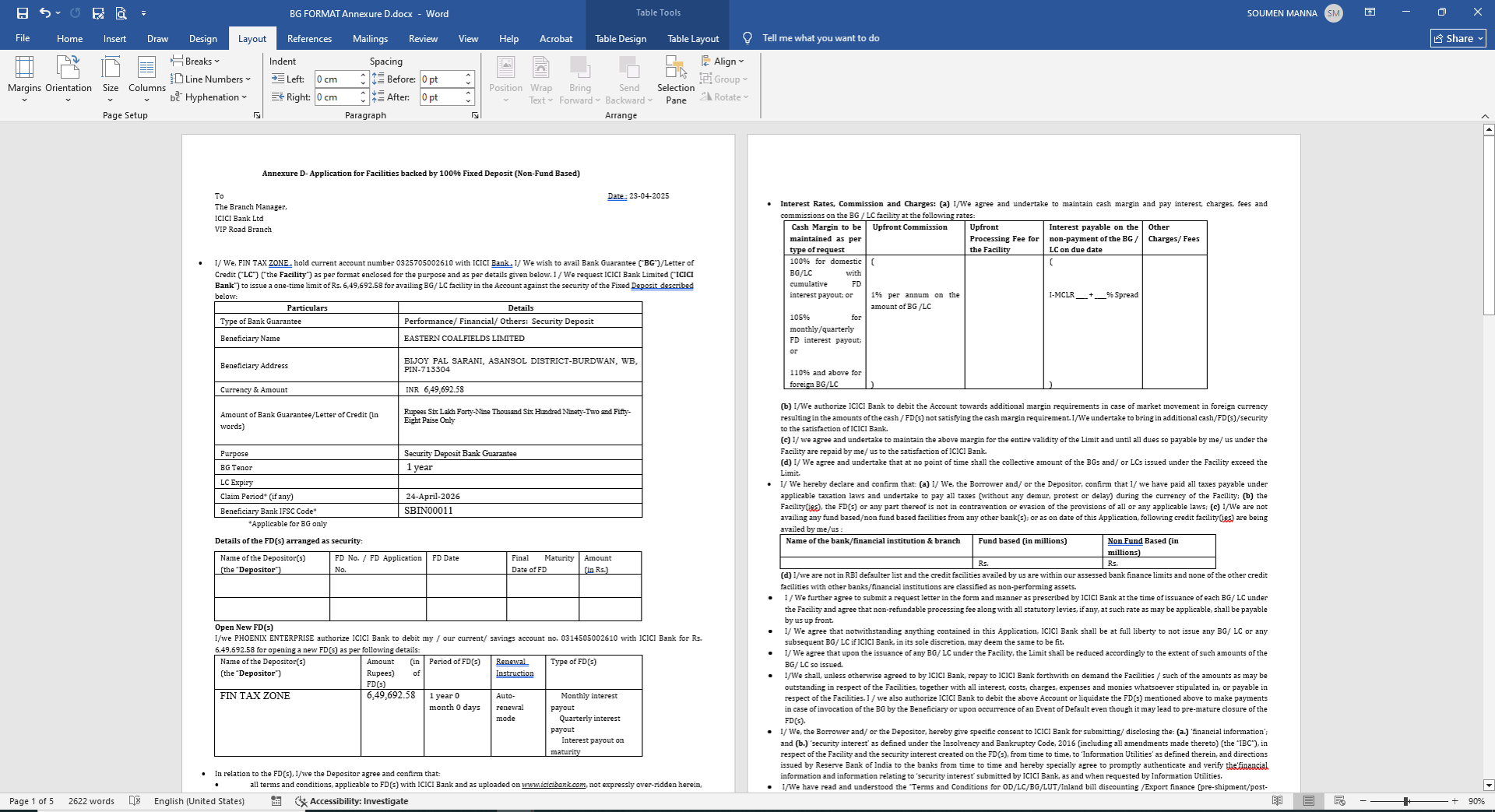This screenshot has height=812, width=1495.
Task: Click the www.icicibank.com link in document
Action: (554, 785)
